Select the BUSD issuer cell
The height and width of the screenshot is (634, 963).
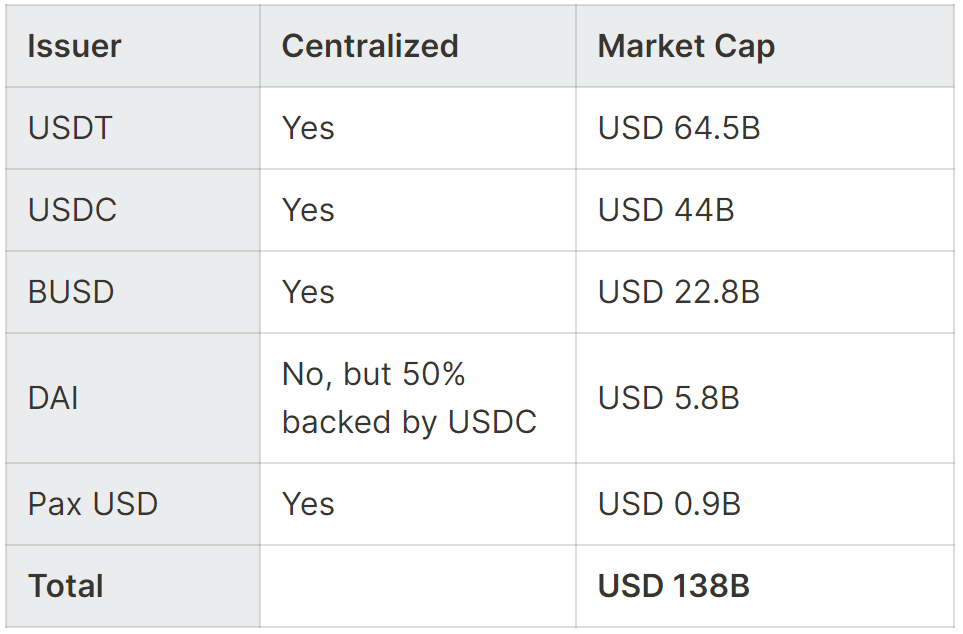(133, 292)
